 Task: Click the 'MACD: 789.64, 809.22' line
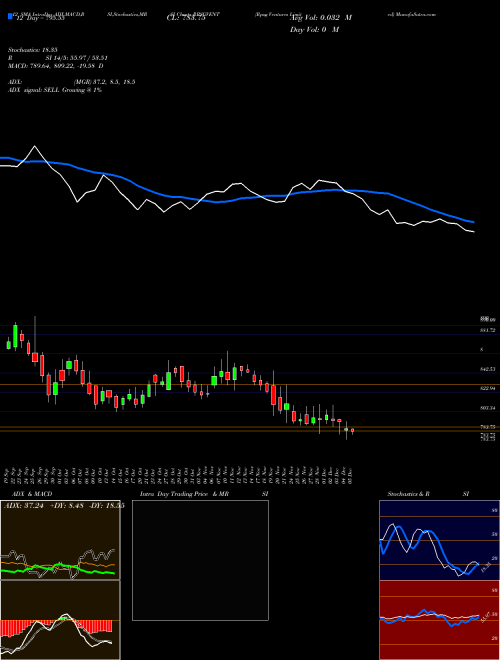55,66
